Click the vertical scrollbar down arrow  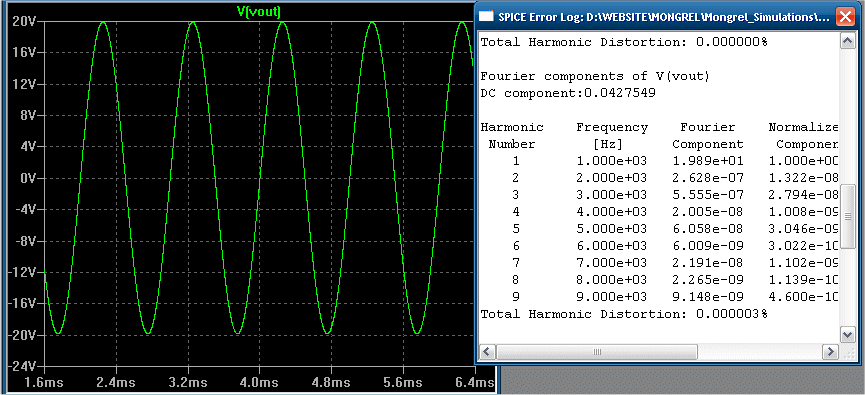847,334
